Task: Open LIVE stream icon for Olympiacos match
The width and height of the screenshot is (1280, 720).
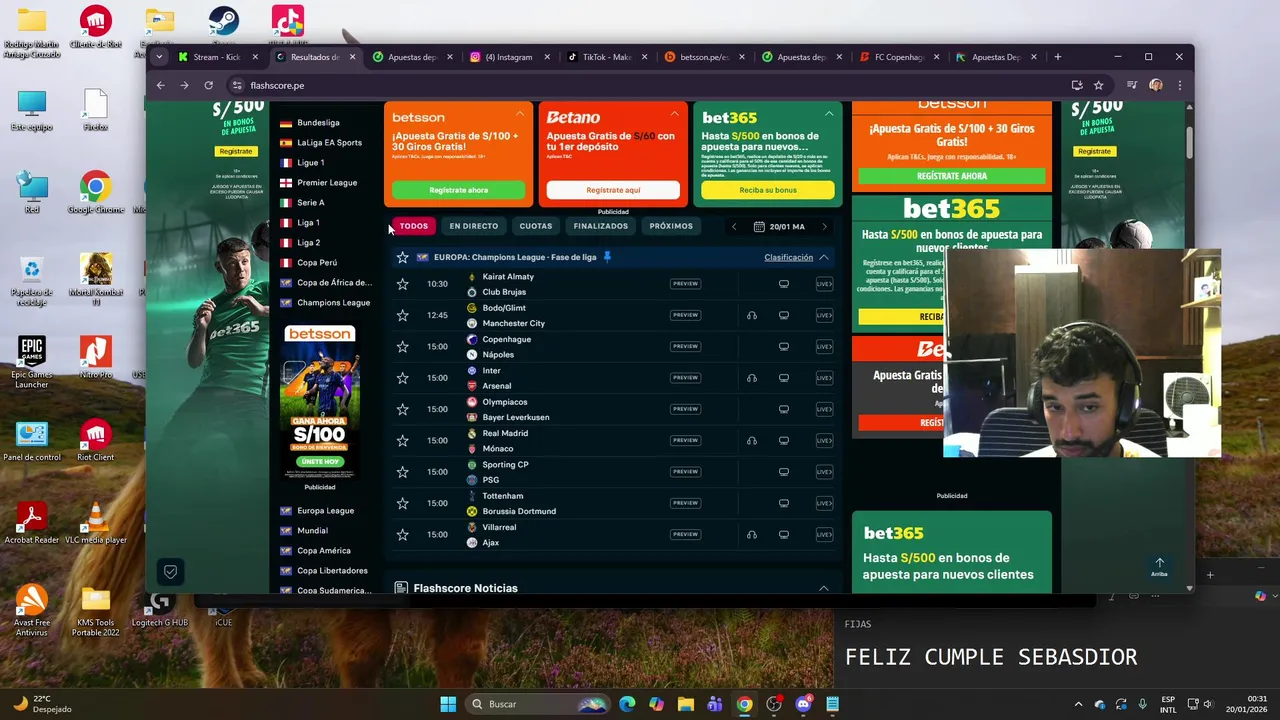Action: point(824,409)
